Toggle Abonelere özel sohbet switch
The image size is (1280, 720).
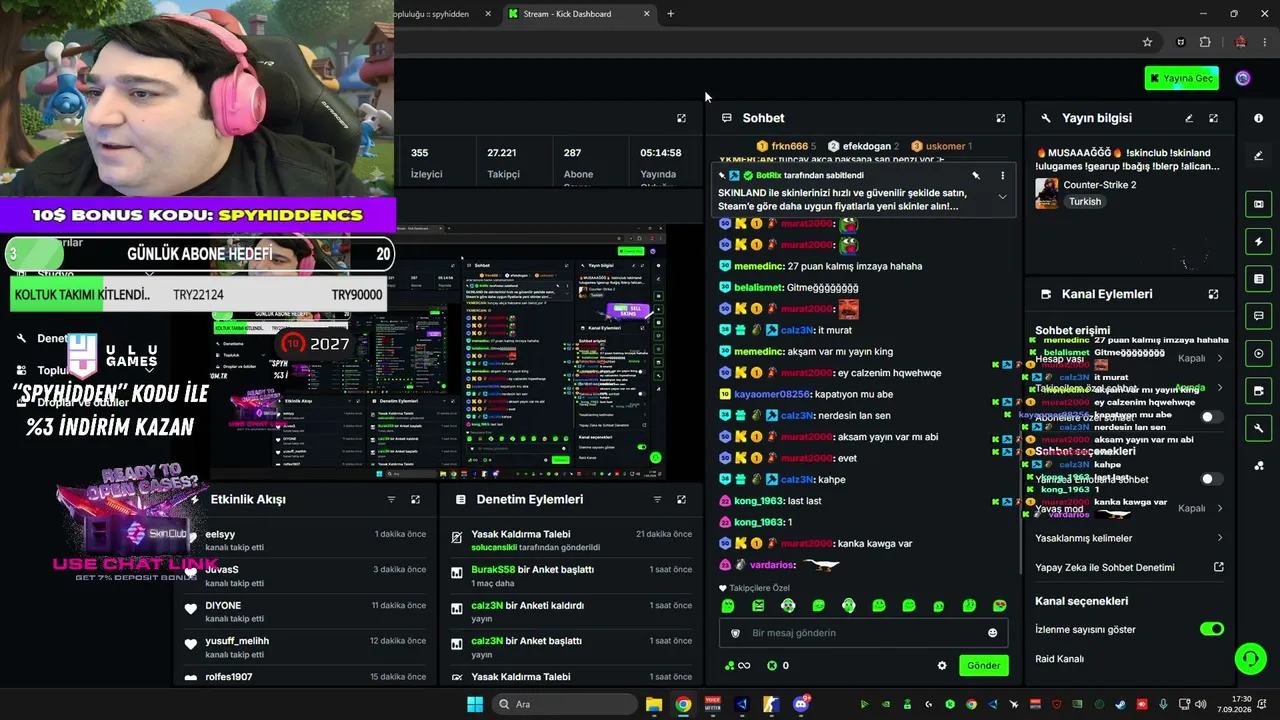[1212, 416]
